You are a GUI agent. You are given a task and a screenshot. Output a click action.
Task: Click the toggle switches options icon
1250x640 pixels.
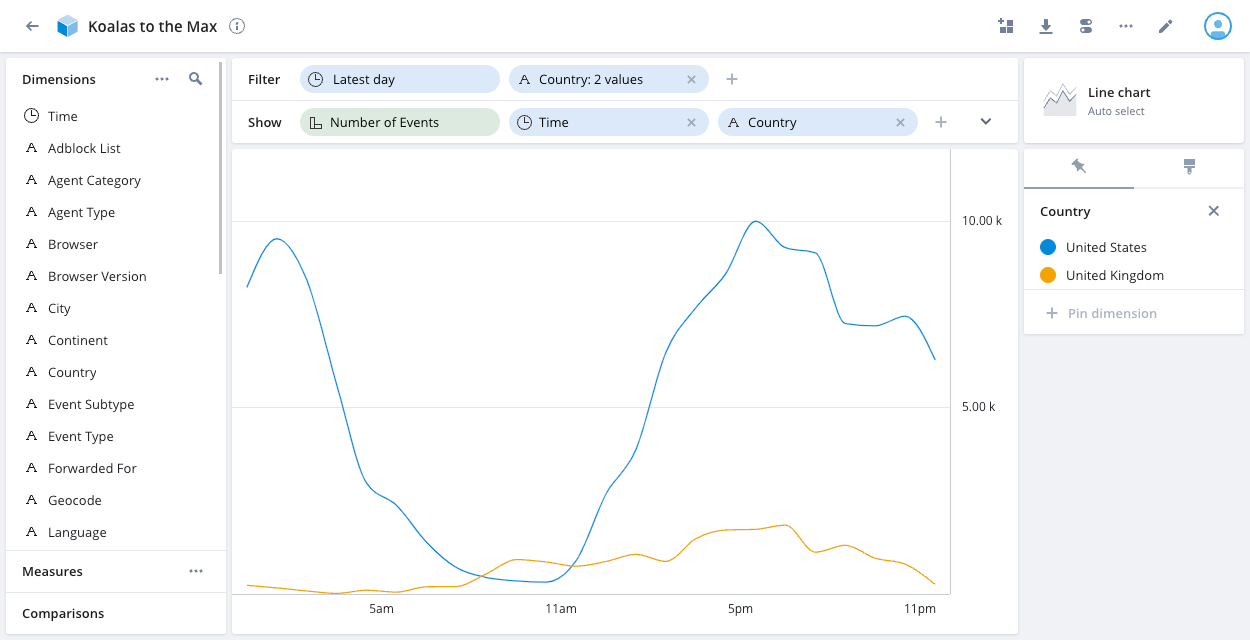(1086, 27)
